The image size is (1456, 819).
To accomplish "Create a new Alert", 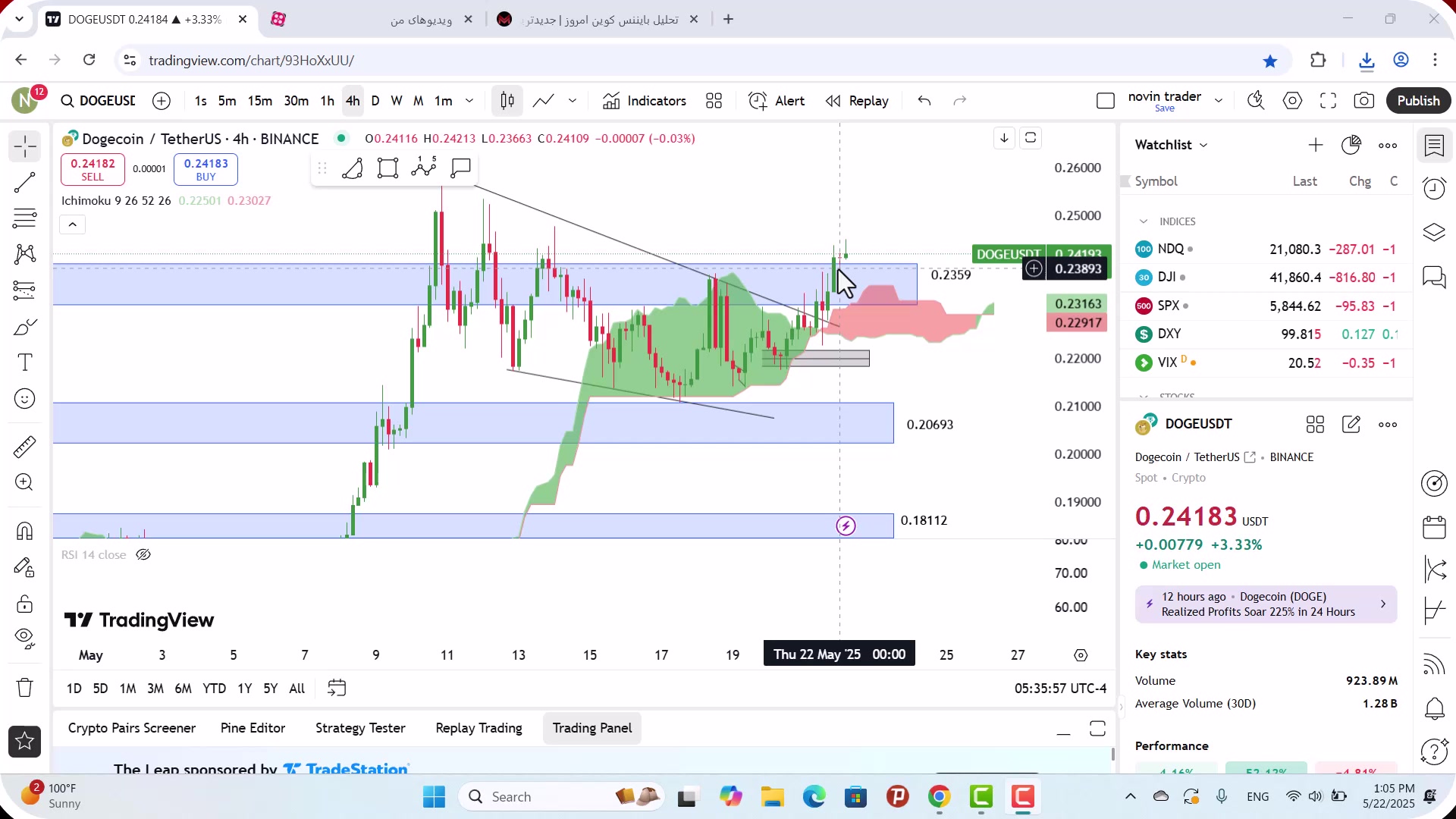I will [x=777, y=101].
